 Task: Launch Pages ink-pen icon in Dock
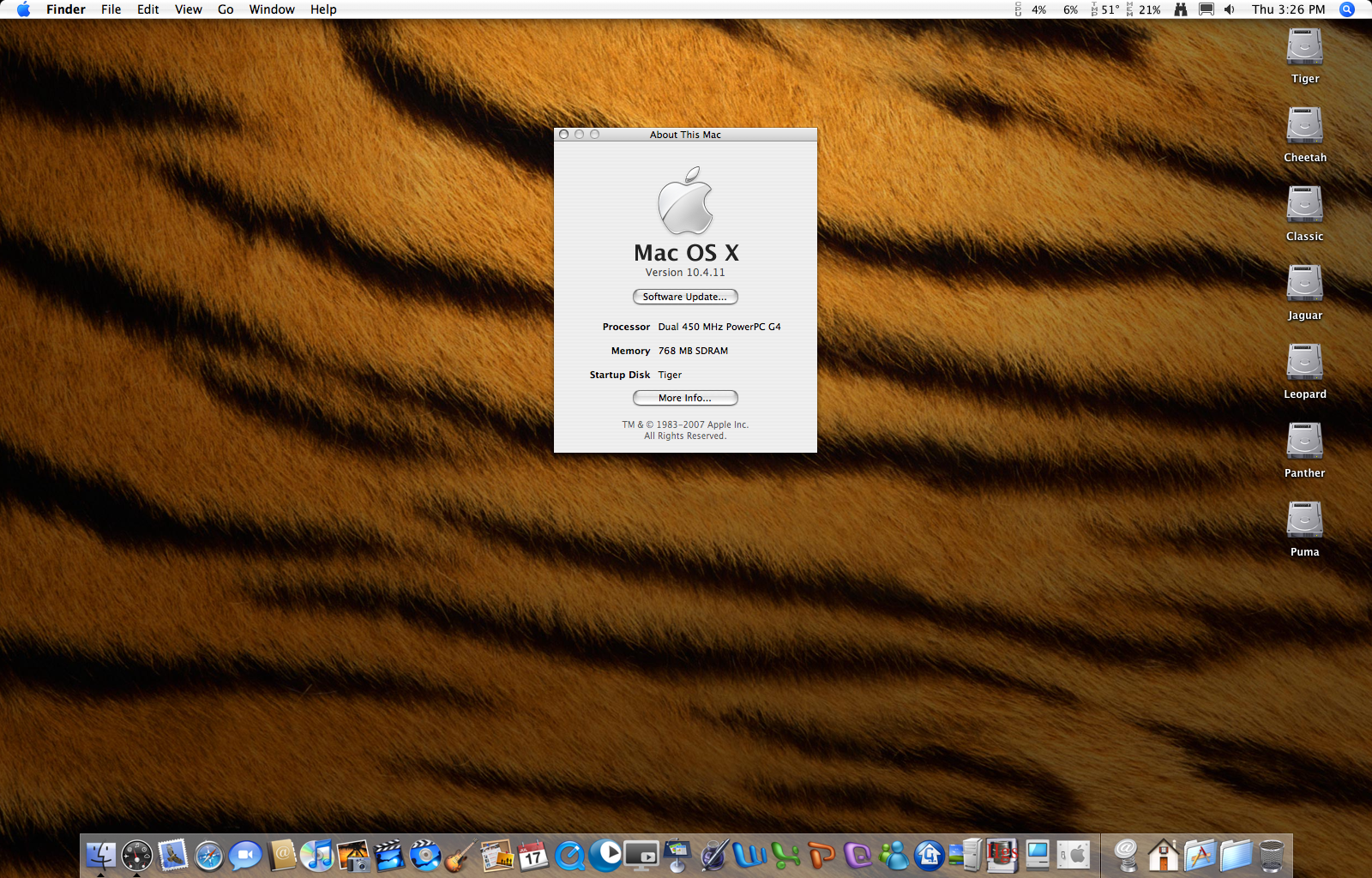pos(713,855)
